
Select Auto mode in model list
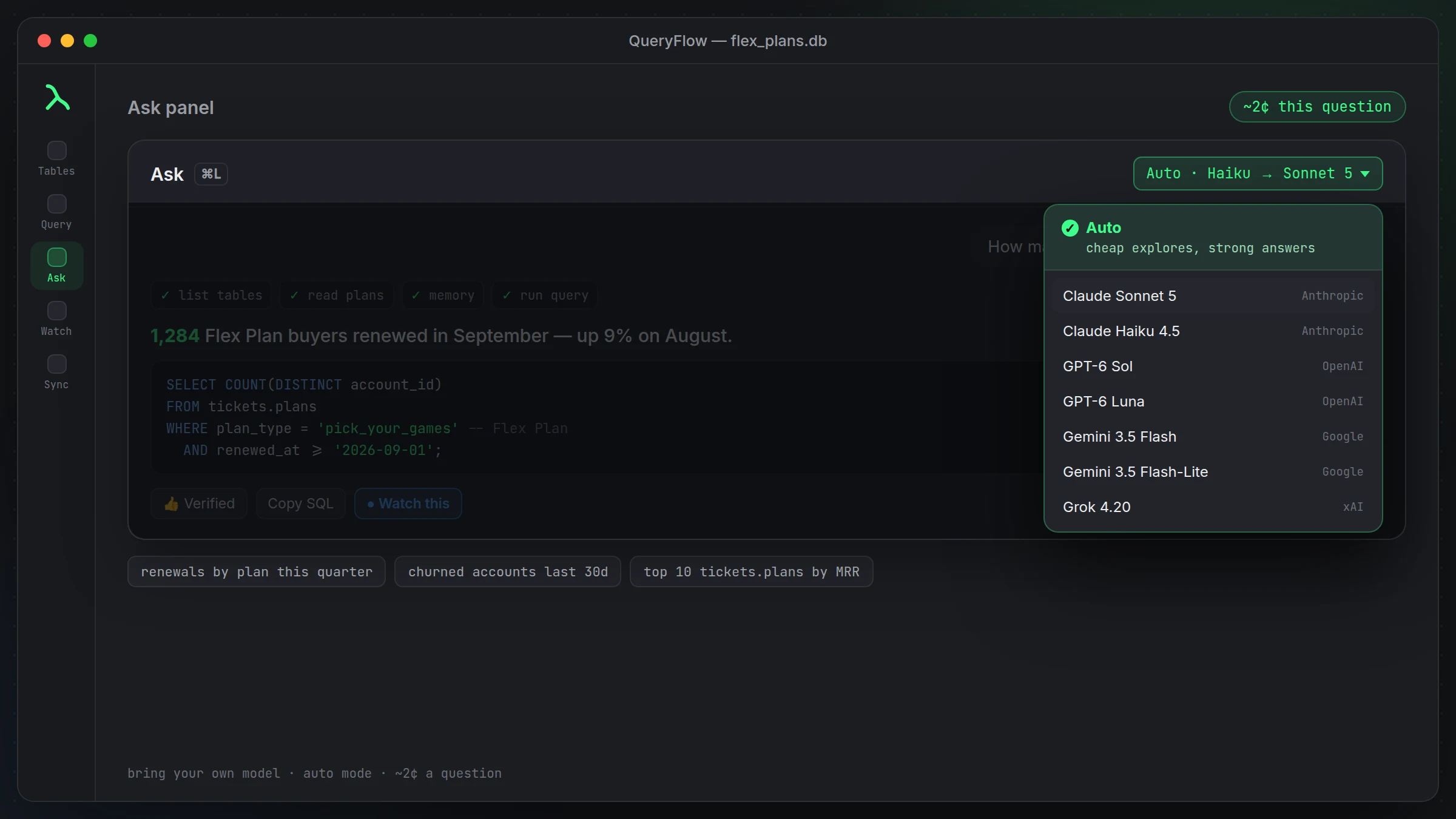[1213, 237]
